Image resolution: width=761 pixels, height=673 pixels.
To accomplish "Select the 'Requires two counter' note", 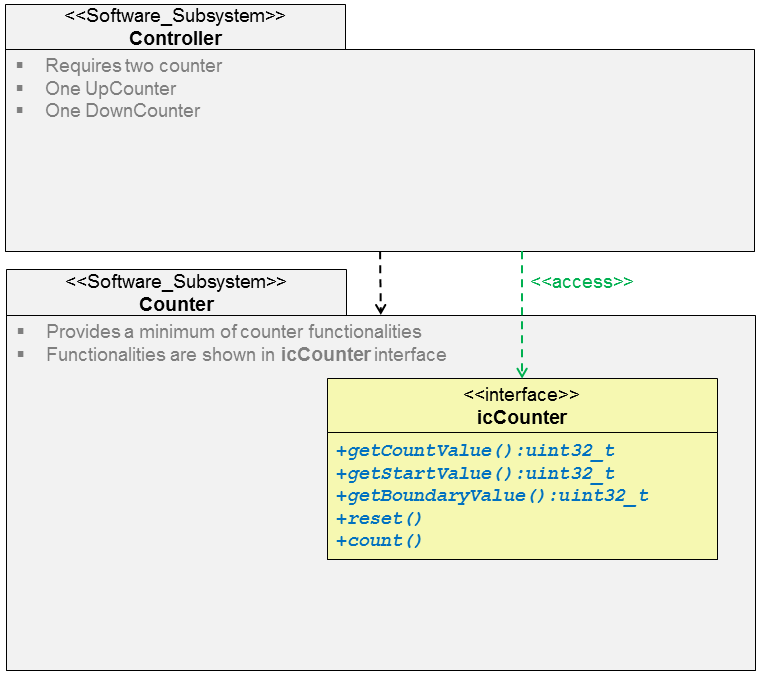I will click(133, 66).
